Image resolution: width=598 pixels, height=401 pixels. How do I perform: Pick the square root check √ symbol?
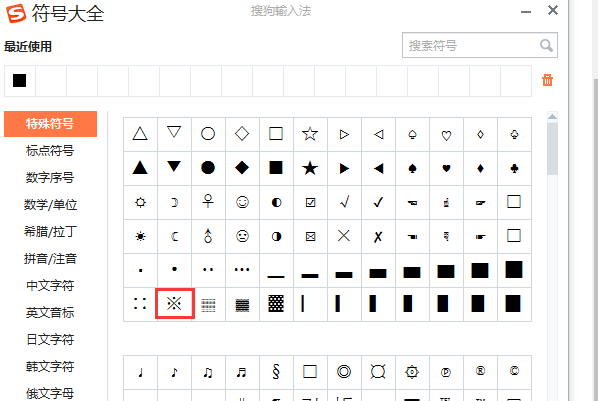point(344,202)
